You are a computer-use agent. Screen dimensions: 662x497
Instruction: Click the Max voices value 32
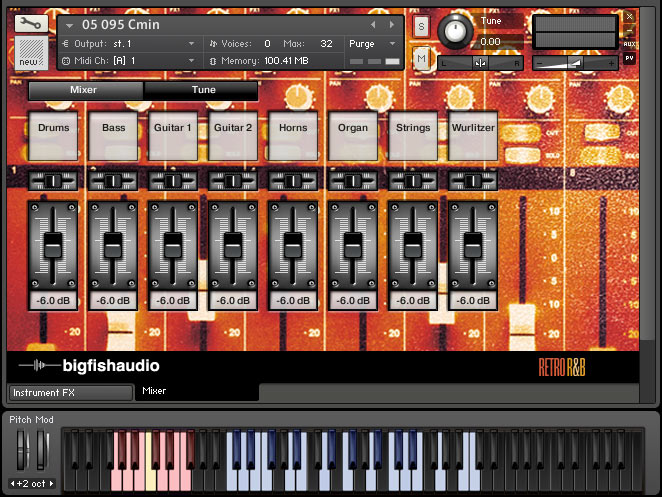[x=326, y=43]
